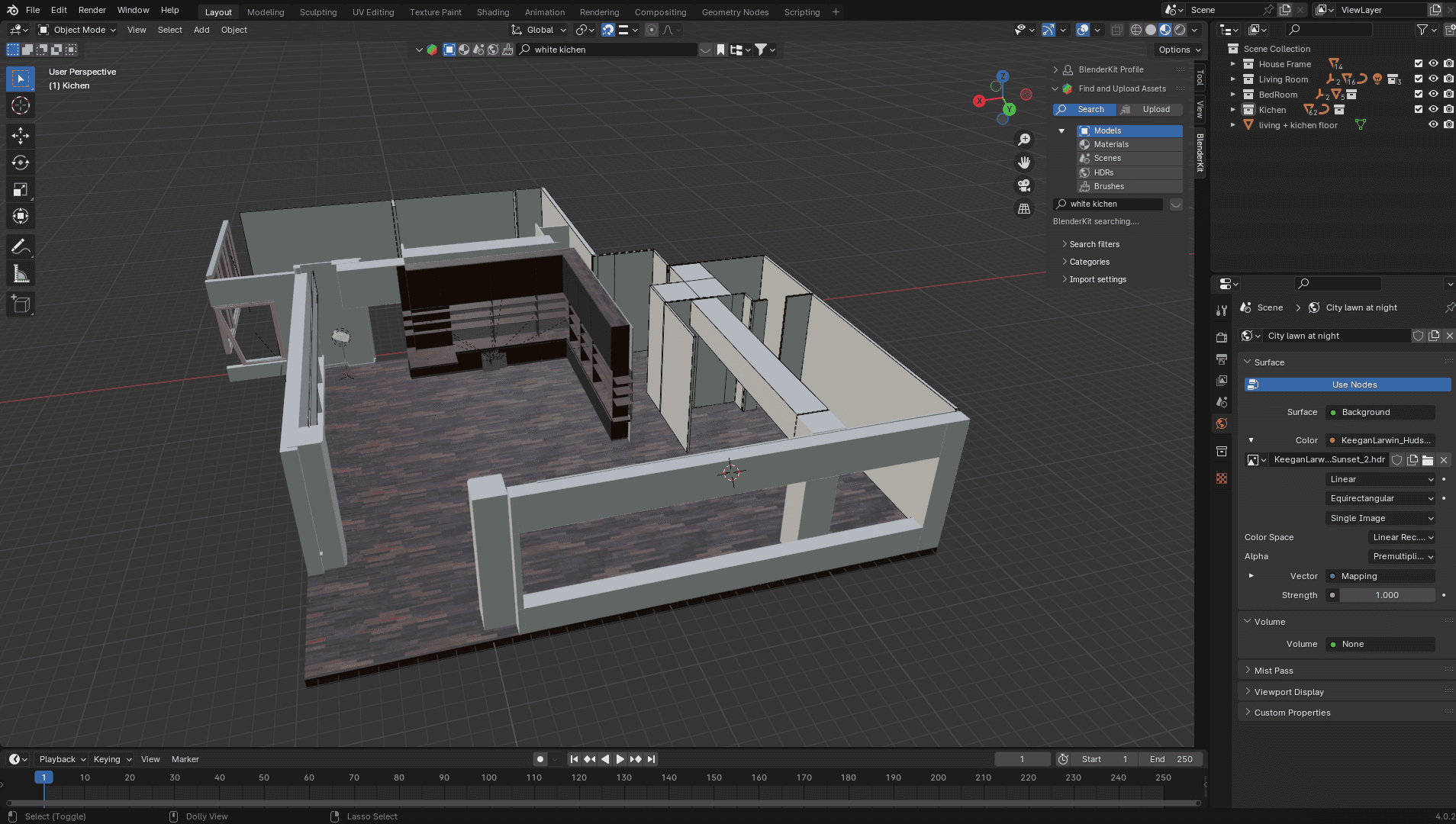
Task: Open the Object Mode dropdown
Action: pos(77,30)
